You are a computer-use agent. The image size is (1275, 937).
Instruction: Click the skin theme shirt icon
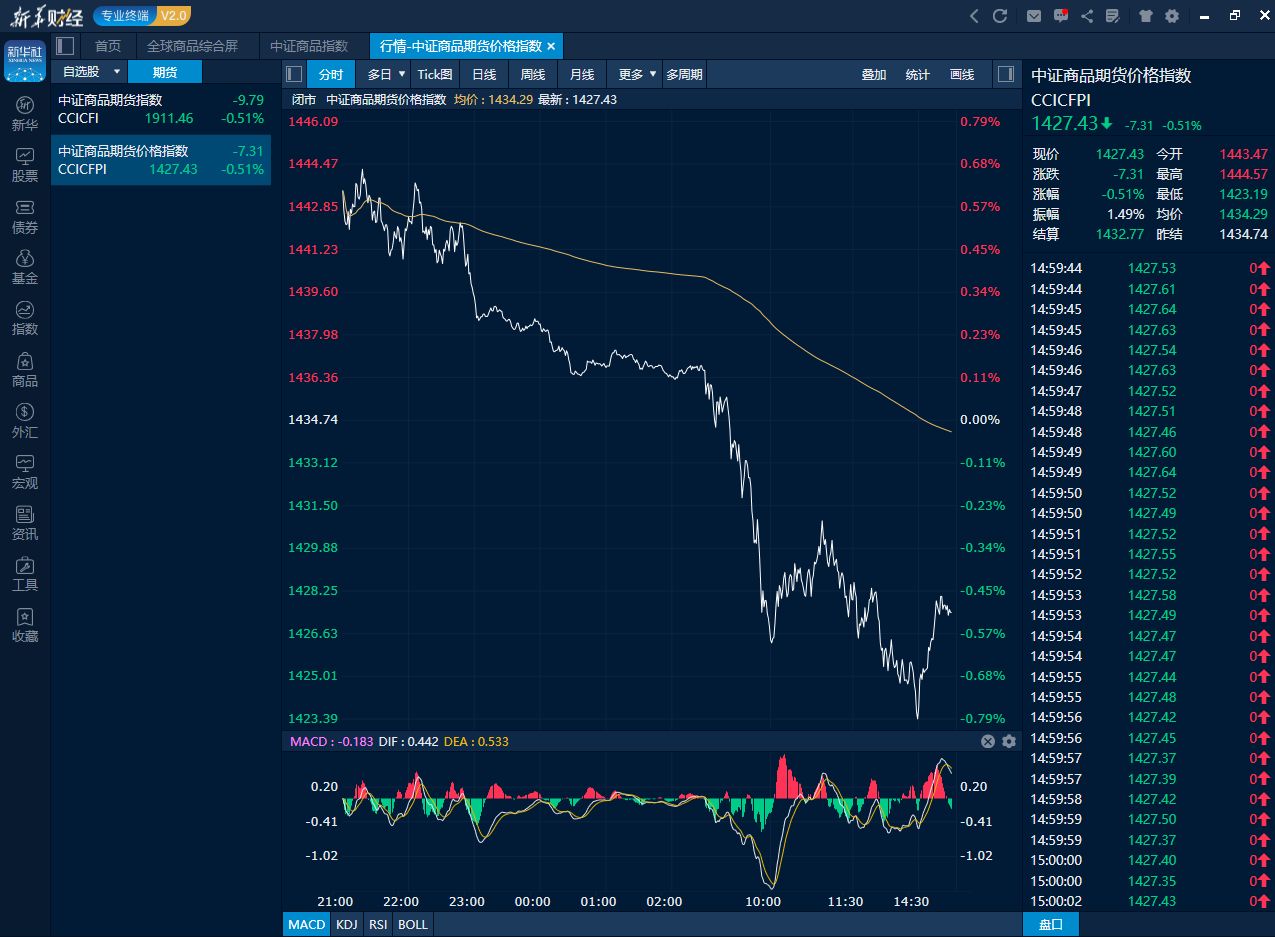(x=1144, y=16)
